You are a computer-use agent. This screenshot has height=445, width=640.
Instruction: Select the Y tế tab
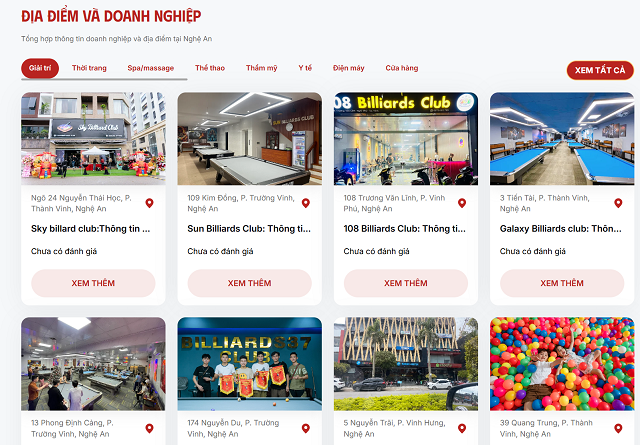coord(305,68)
